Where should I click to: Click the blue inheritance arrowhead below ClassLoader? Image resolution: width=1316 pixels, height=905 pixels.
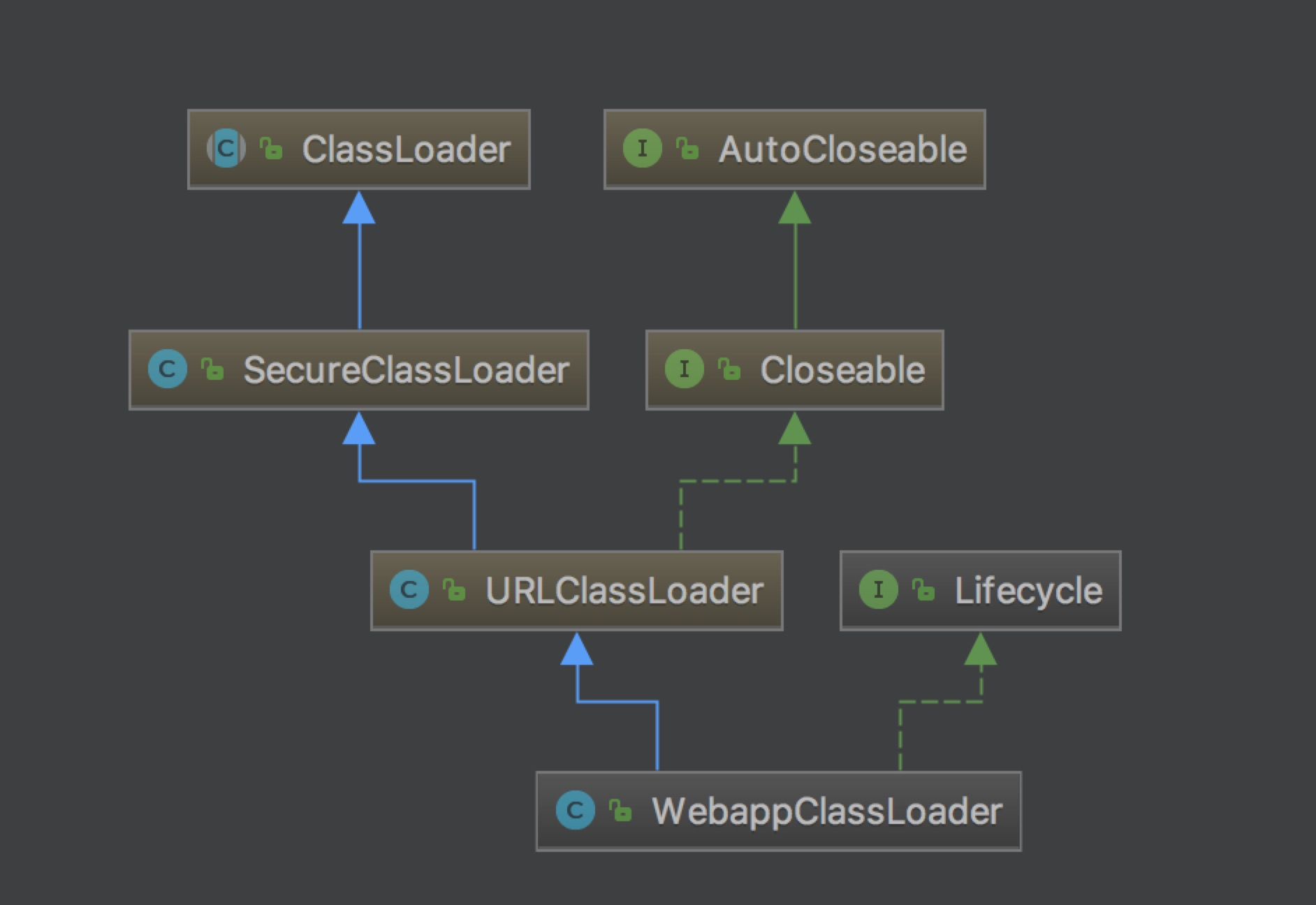coord(359,209)
